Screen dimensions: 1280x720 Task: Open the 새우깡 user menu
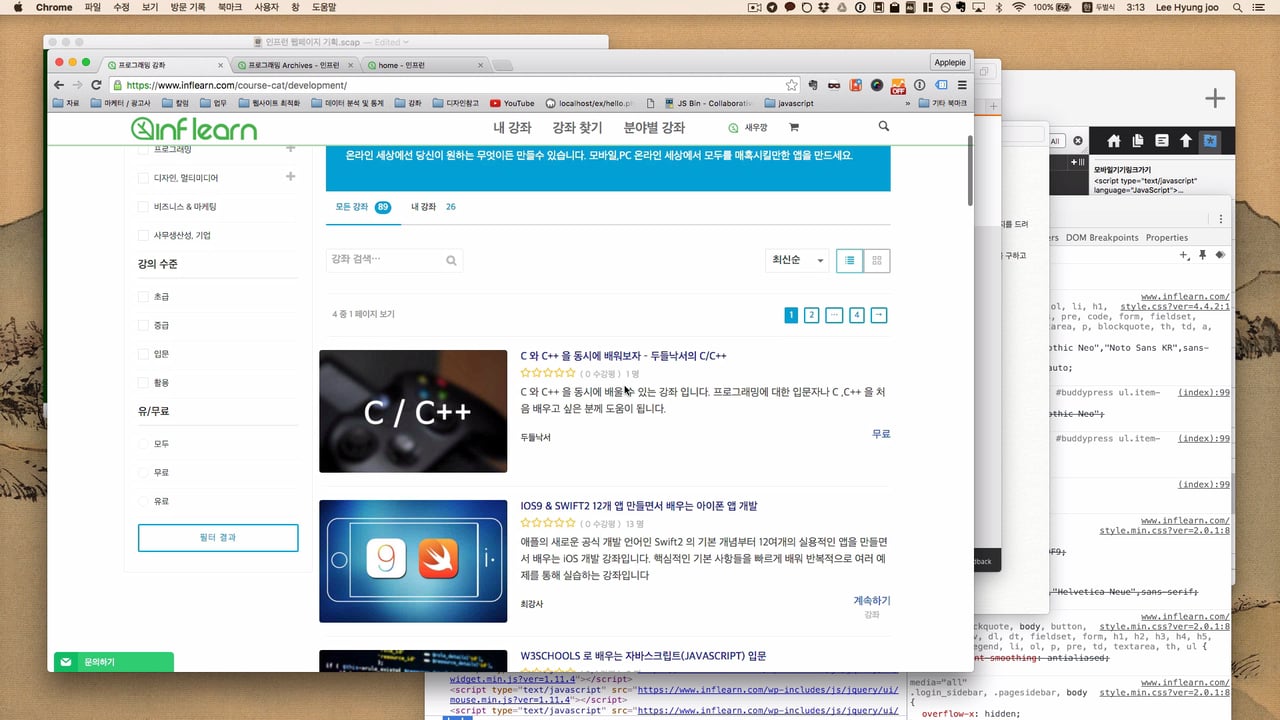(x=748, y=128)
